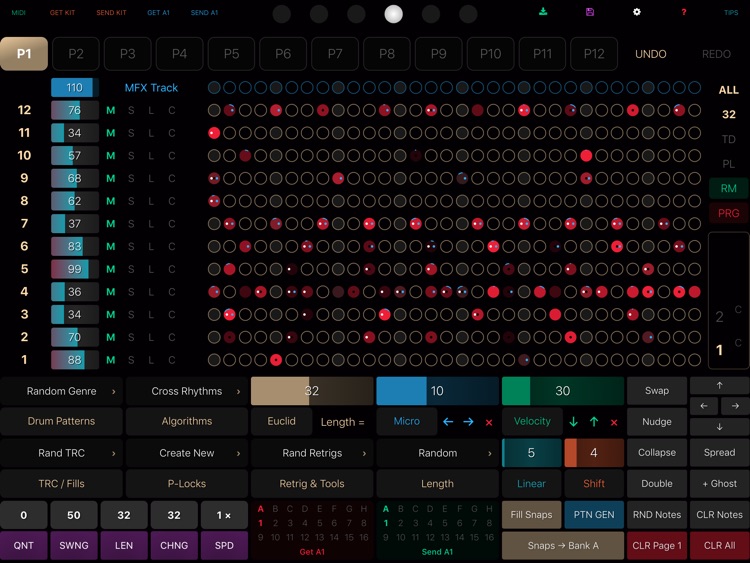Click the last step of track 4

point(695,292)
